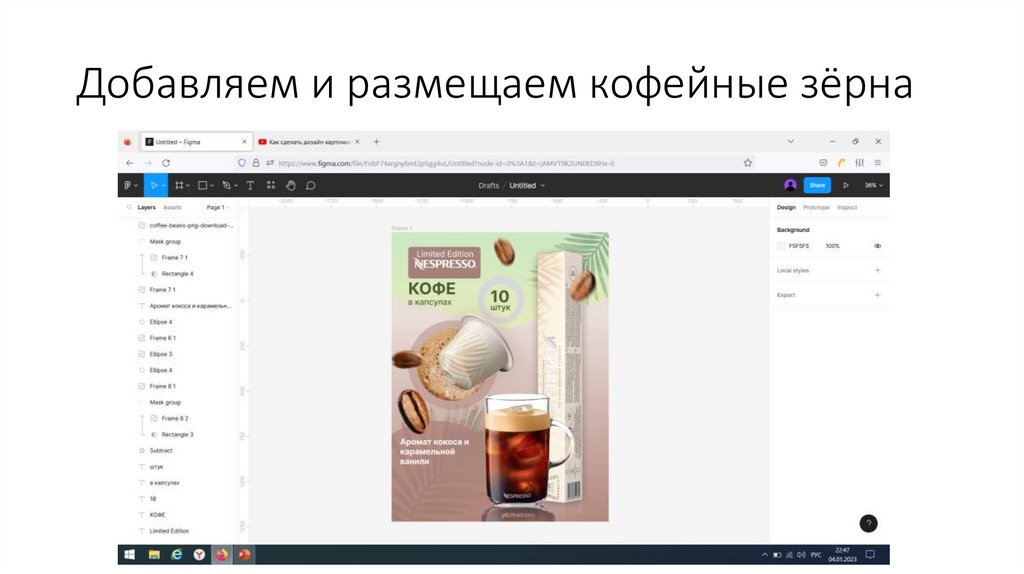Open the Drafts breadcrumb link
This screenshot has height=574, width=1024.
click(x=488, y=185)
